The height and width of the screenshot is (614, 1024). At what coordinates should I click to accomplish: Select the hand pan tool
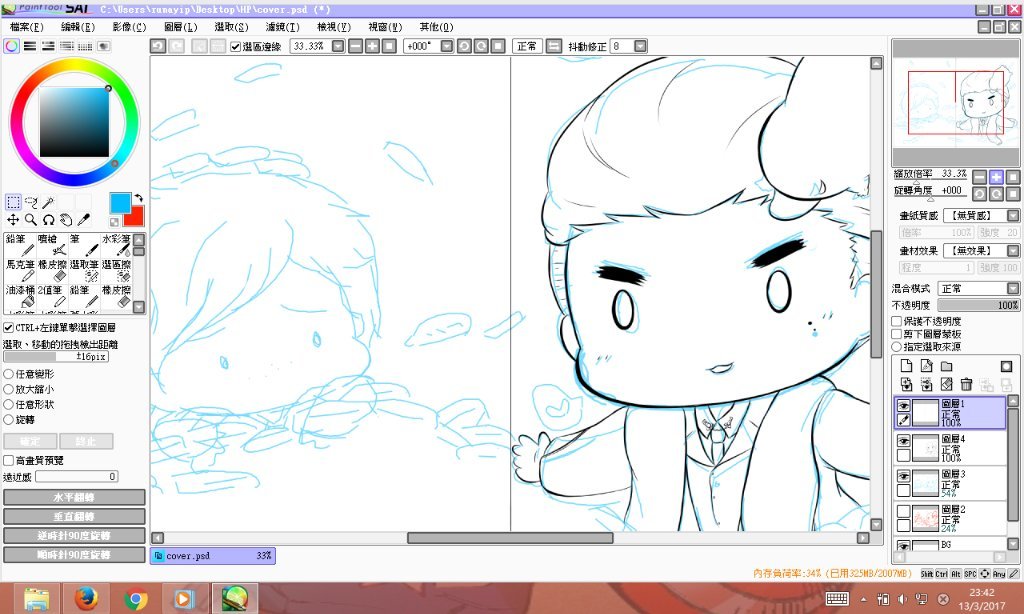(x=66, y=220)
